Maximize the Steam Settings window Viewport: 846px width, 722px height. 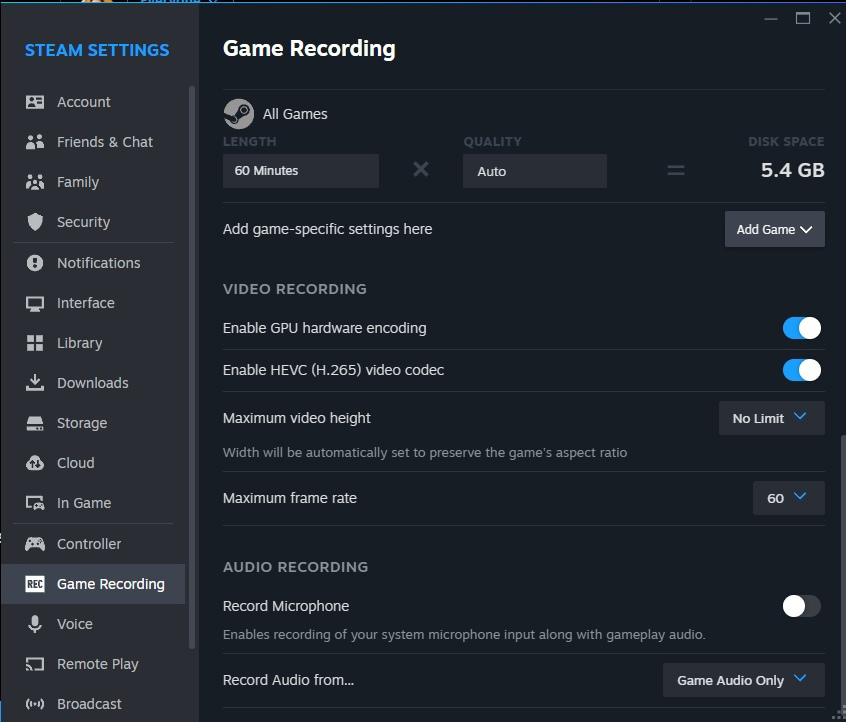tap(803, 18)
